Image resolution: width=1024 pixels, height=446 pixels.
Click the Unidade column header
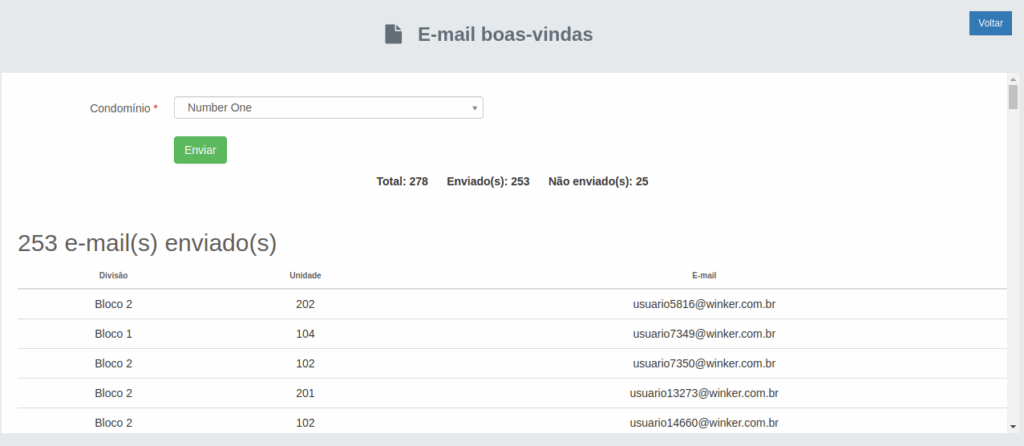(305, 276)
